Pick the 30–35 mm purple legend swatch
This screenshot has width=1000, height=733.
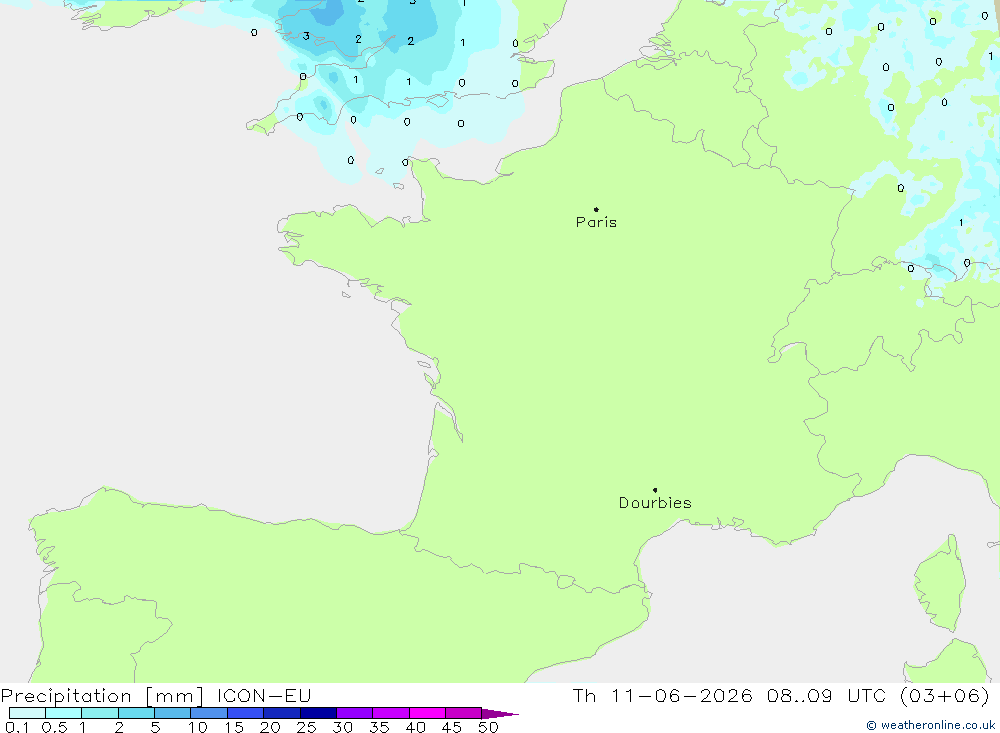click(355, 713)
